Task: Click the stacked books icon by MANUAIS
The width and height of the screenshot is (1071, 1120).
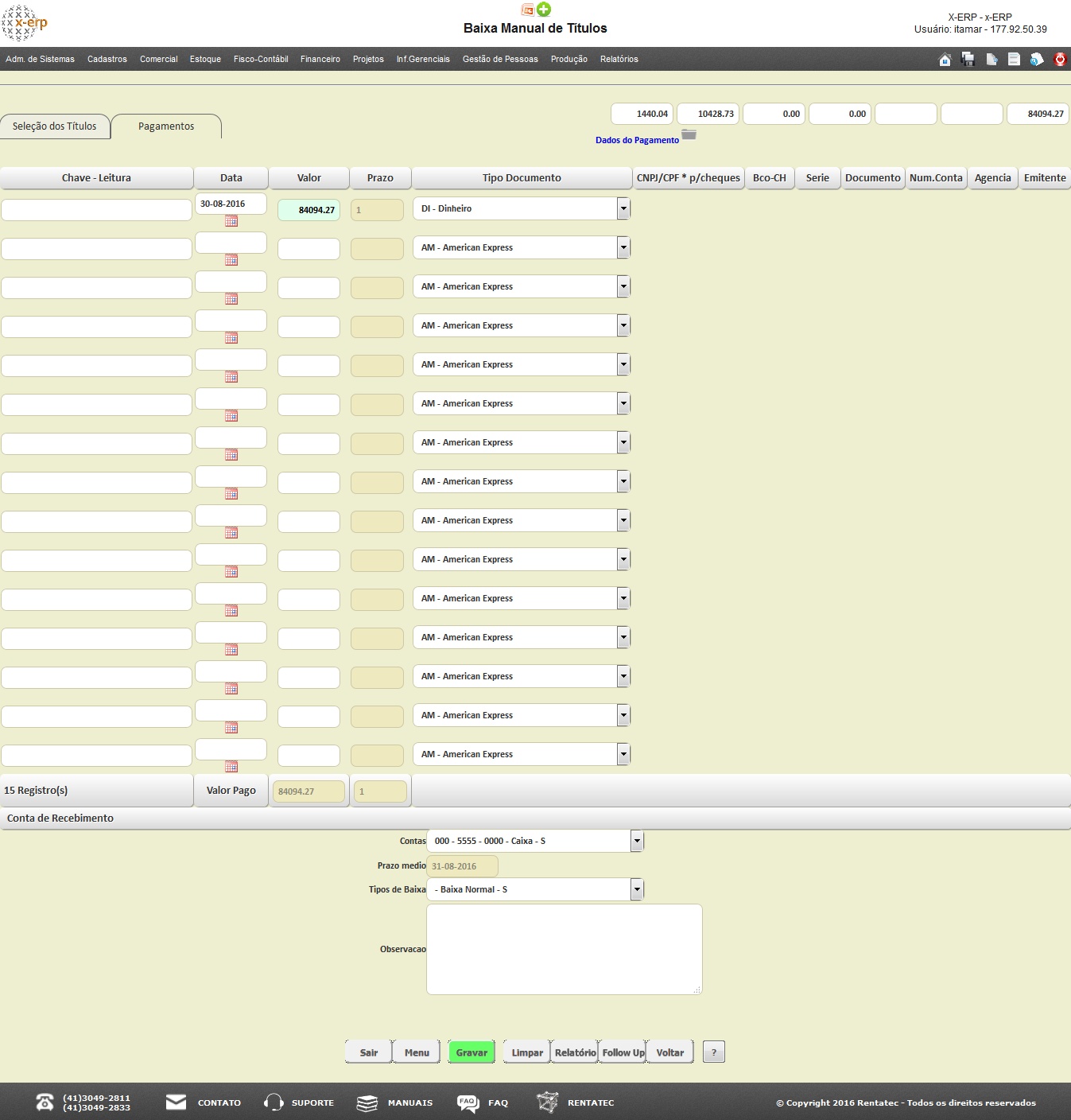Action: [x=367, y=1102]
